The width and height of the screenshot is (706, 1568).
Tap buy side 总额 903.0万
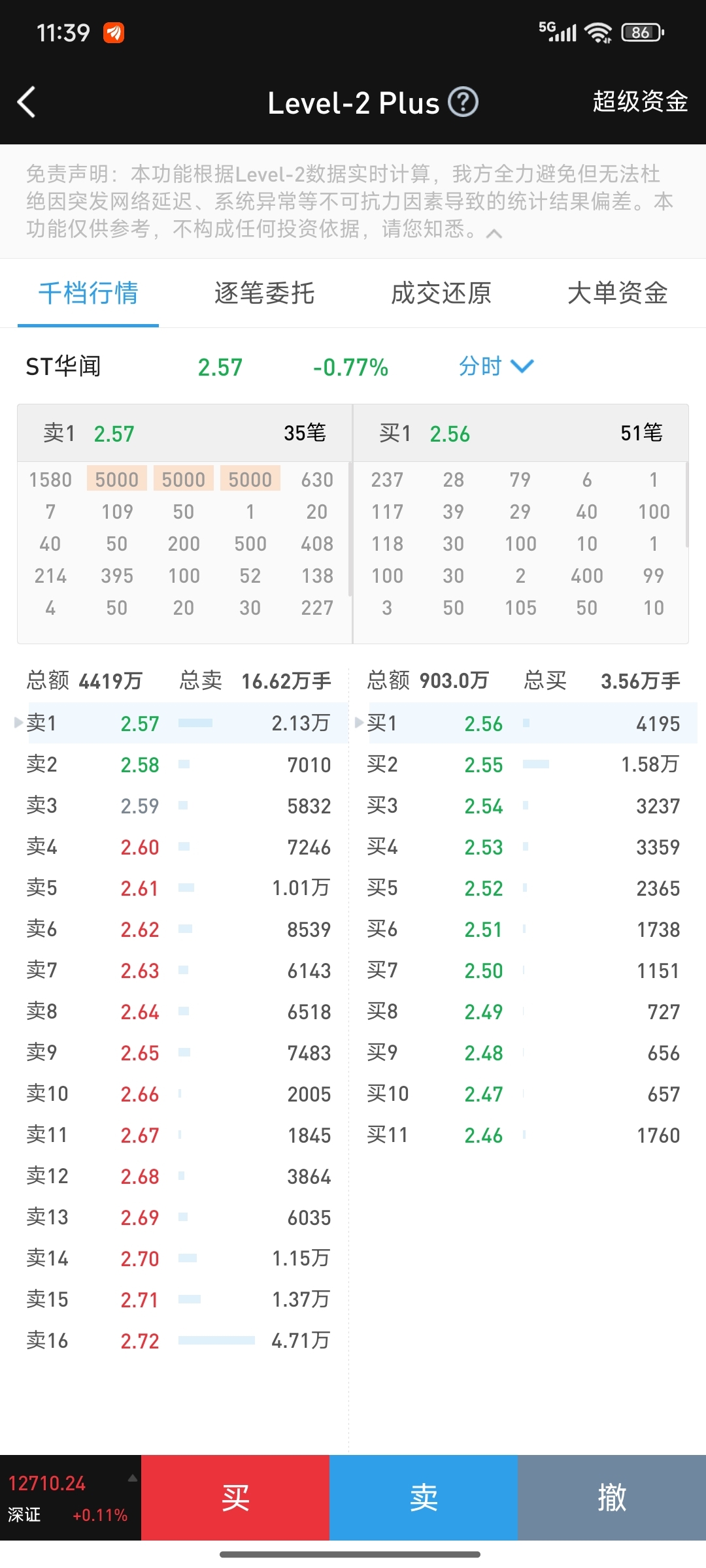[428, 681]
